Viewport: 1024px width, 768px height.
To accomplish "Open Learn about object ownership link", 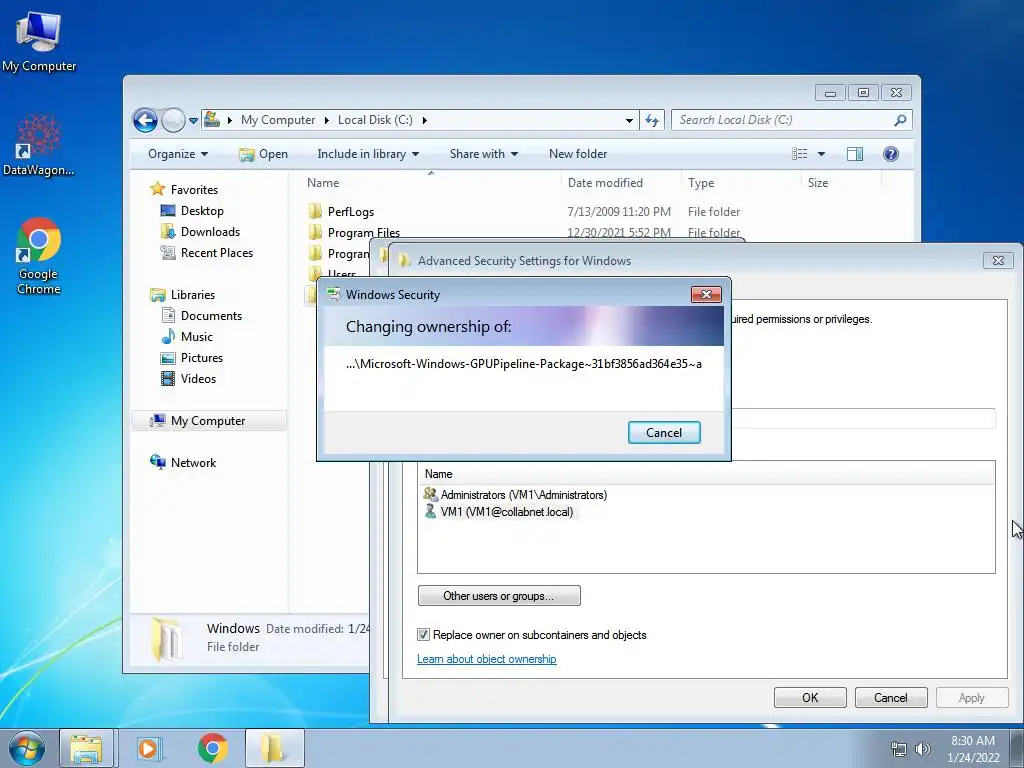I will point(487,659).
